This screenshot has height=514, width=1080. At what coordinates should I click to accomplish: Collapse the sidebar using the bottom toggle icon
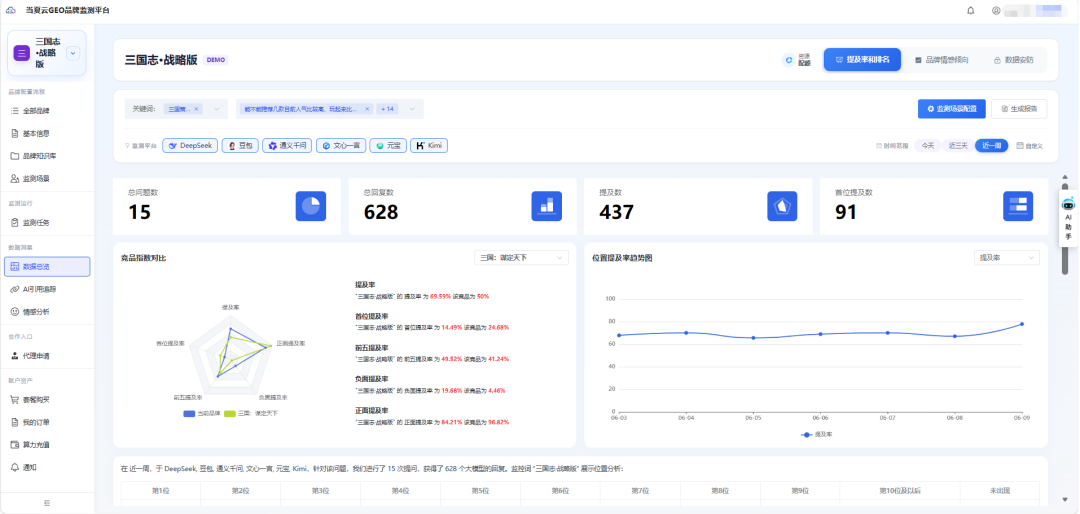(47, 503)
